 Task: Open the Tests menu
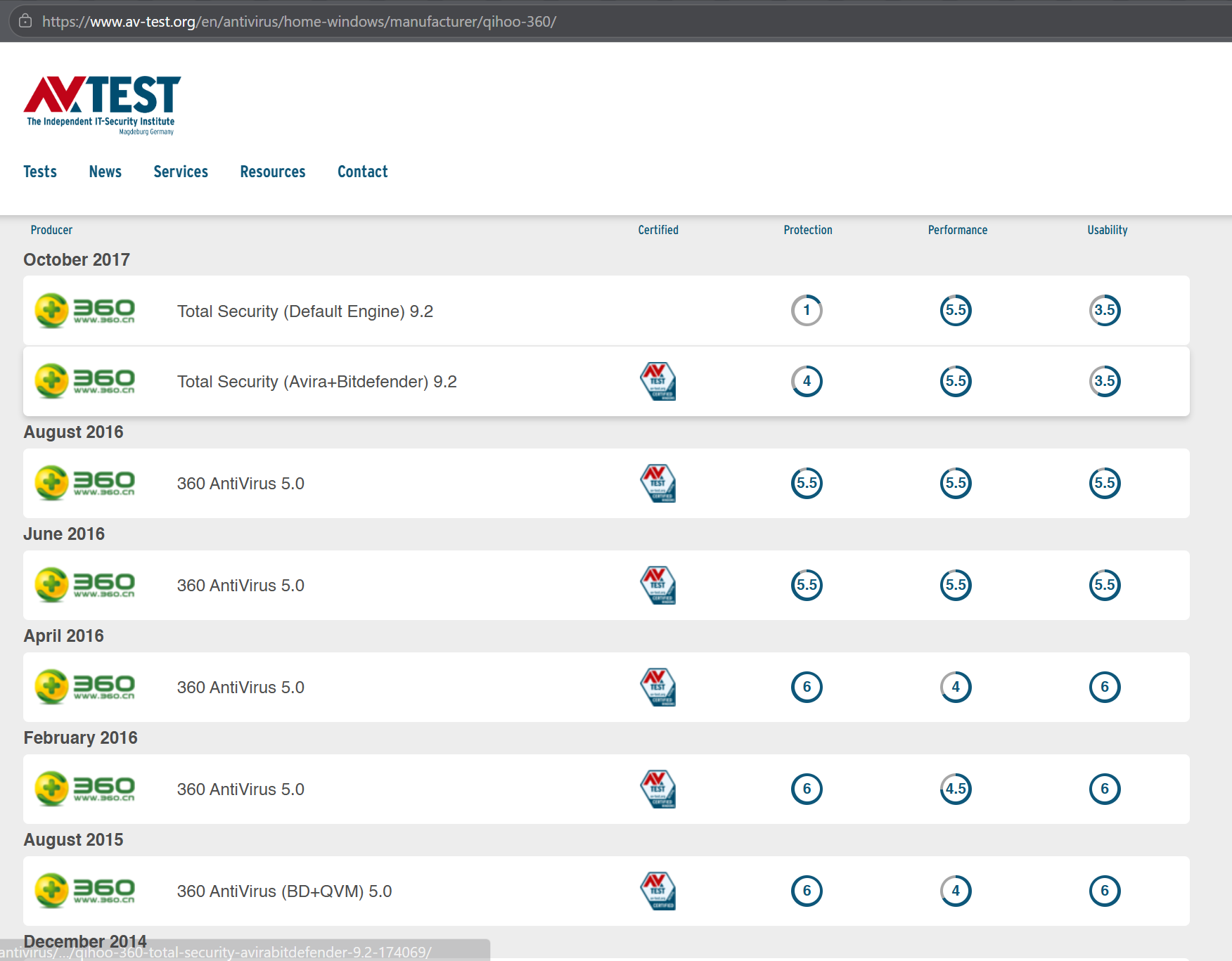(40, 172)
